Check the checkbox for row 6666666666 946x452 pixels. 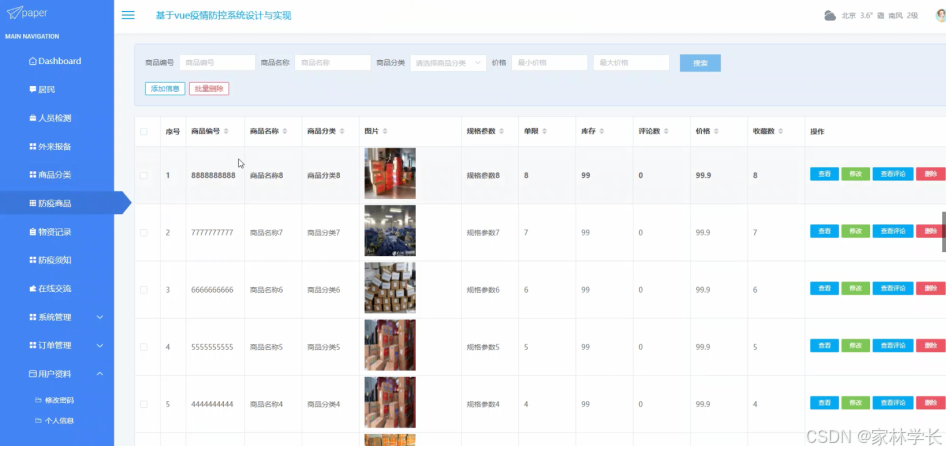tap(144, 290)
